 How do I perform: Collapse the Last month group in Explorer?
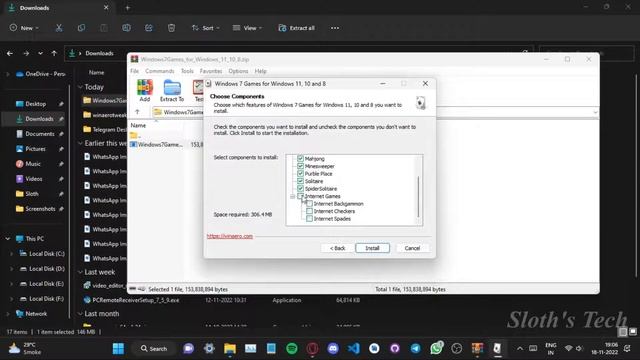80,313
